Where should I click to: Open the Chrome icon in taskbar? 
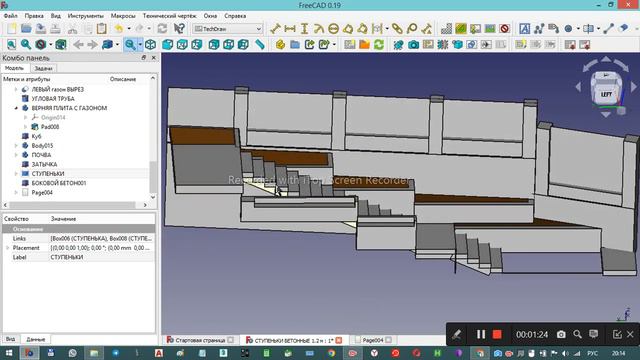pyautogui.click(x=331, y=353)
